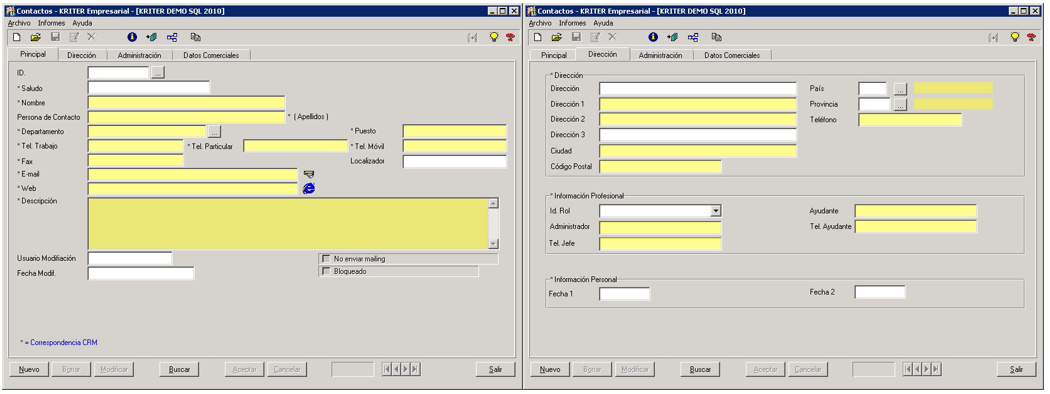Switch to Administración tab in left window
Image resolution: width=1050 pixels, height=394 pixels.
139,56
